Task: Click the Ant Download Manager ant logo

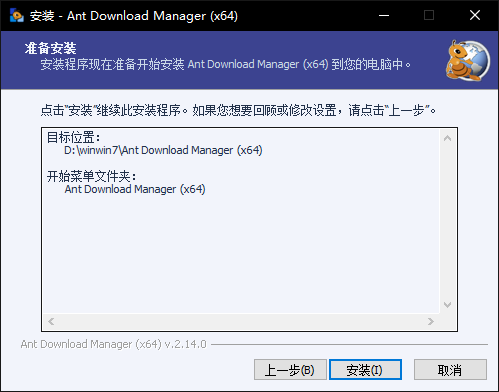Action: [x=467, y=60]
